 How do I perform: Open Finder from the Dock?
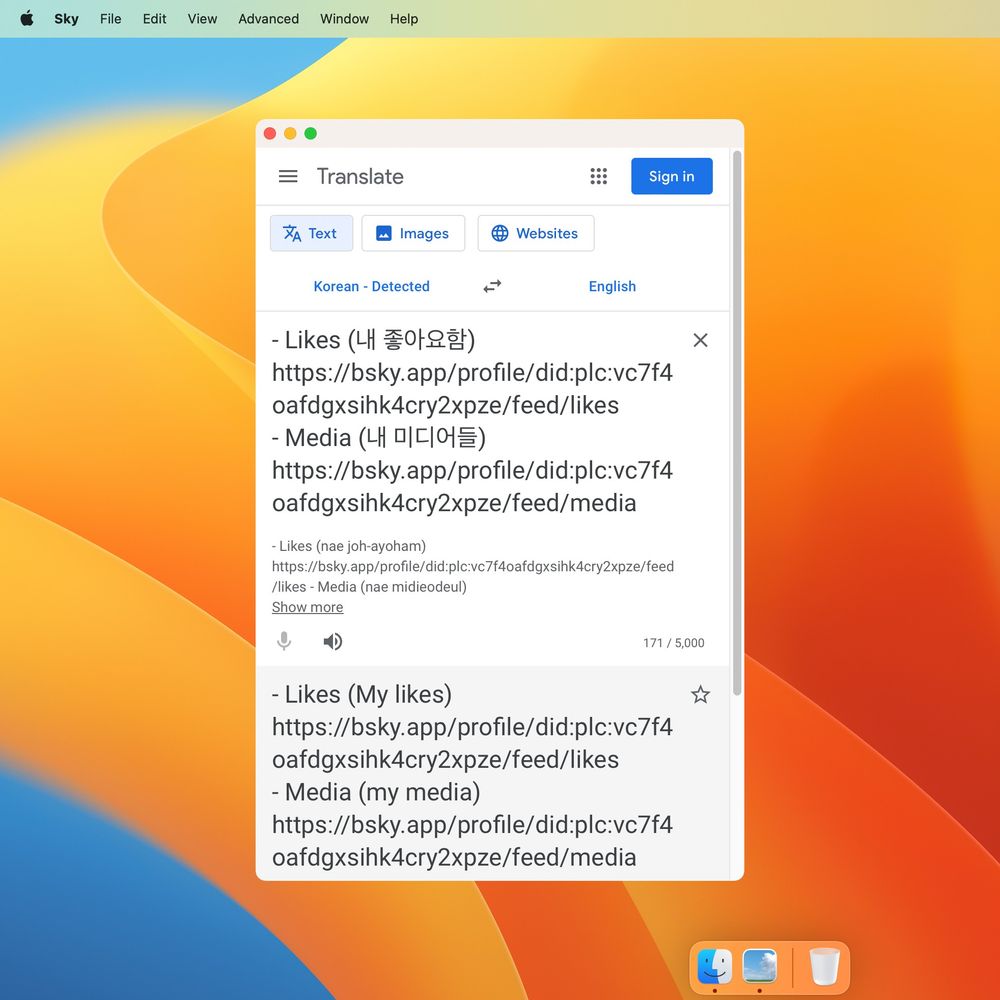pyautogui.click(x=714, y=966)
